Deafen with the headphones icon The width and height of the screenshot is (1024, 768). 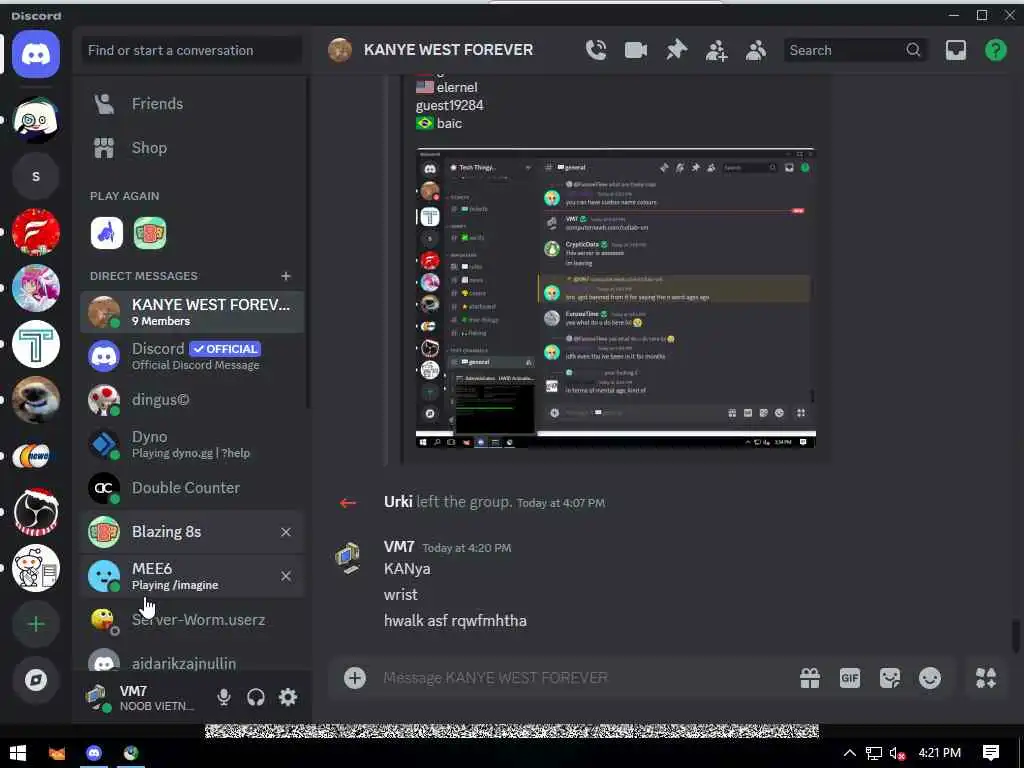tap(256, 697)
